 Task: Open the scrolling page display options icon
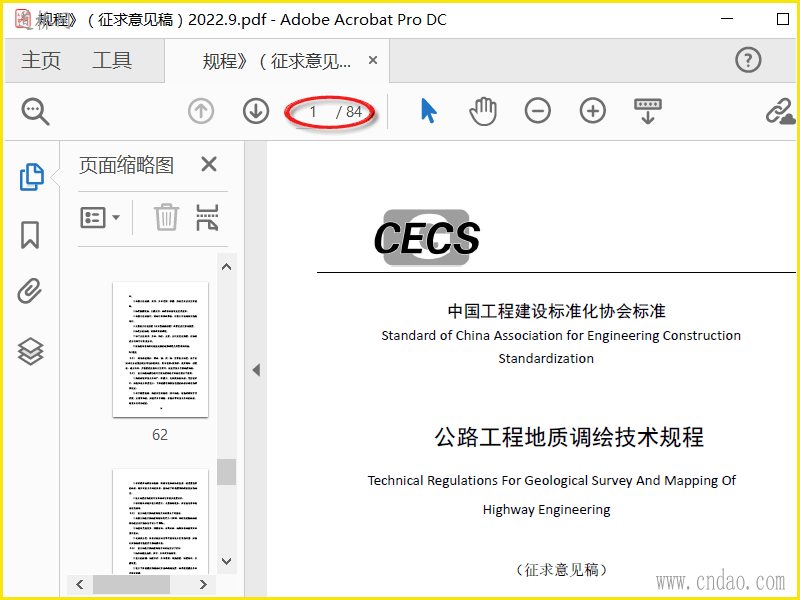coord(647,111)
